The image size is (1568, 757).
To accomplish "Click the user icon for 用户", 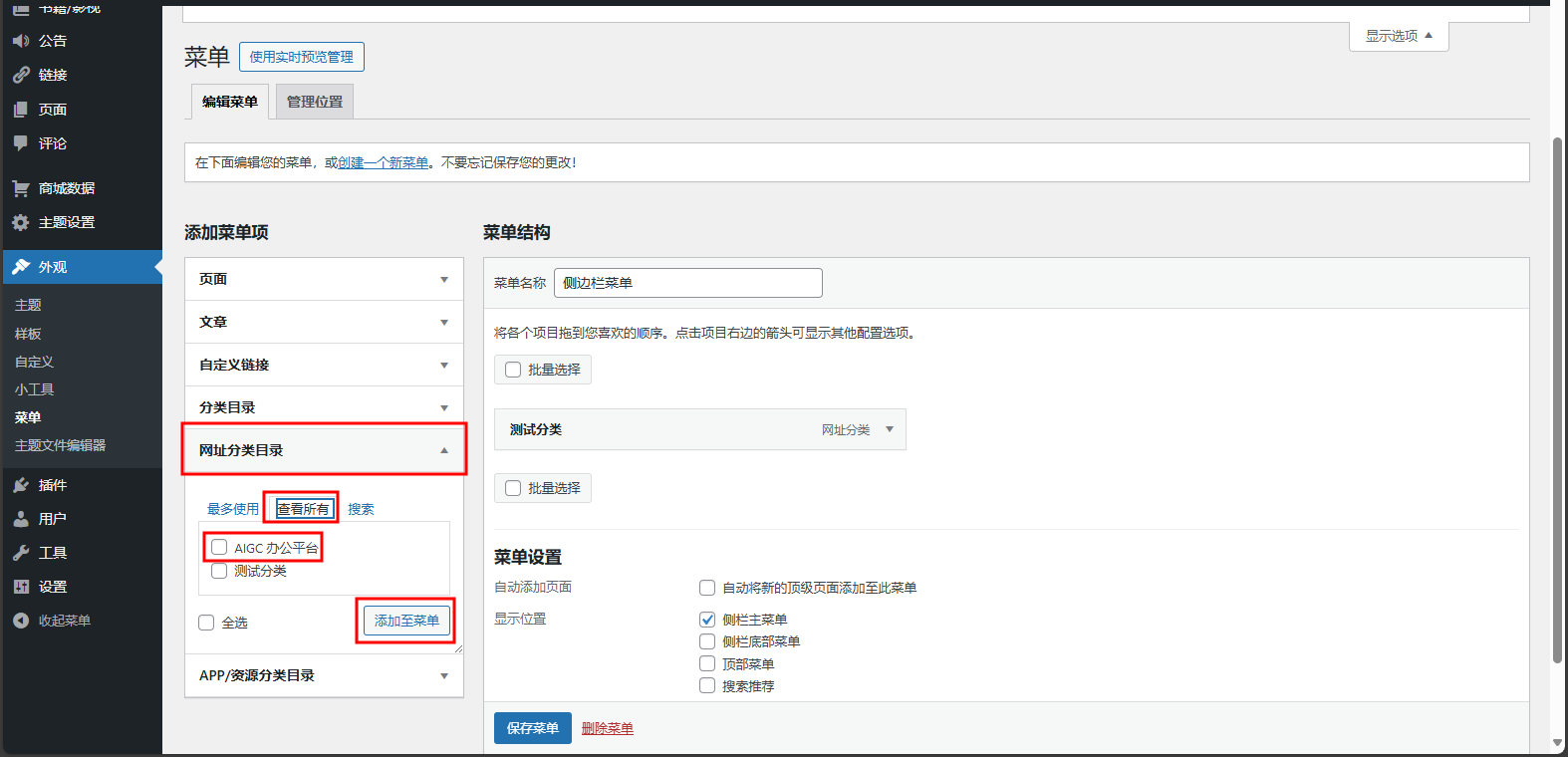I will 21,519.
